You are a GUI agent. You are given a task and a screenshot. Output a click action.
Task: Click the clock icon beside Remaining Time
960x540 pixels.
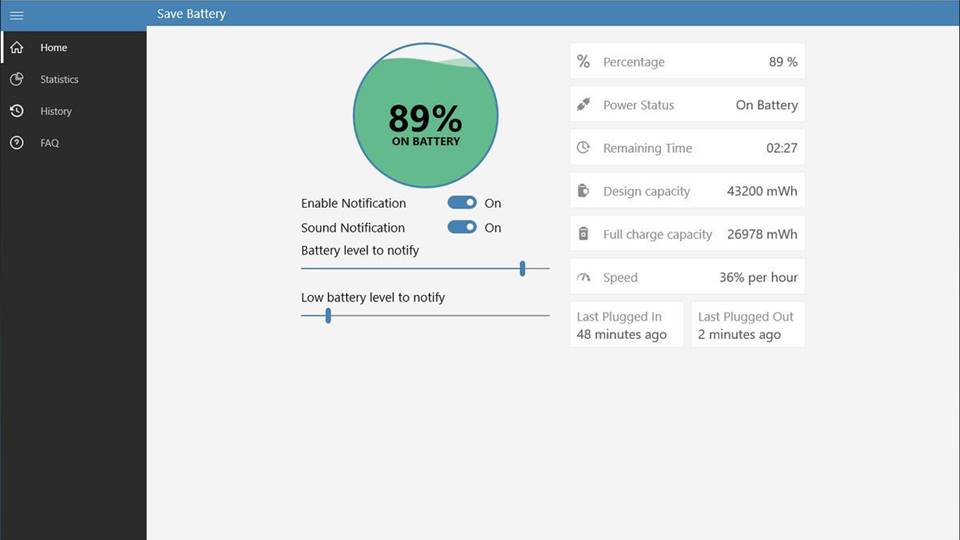(583, 148)
